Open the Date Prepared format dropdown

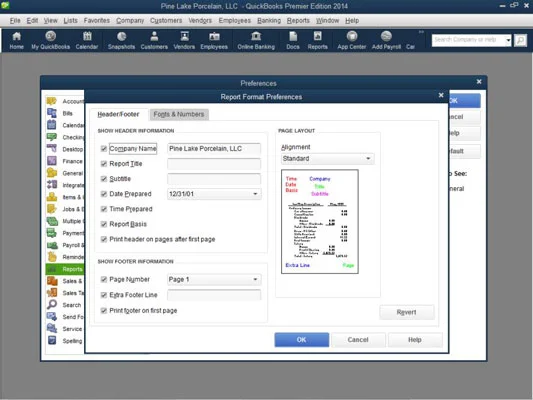(x=214, y=194)
